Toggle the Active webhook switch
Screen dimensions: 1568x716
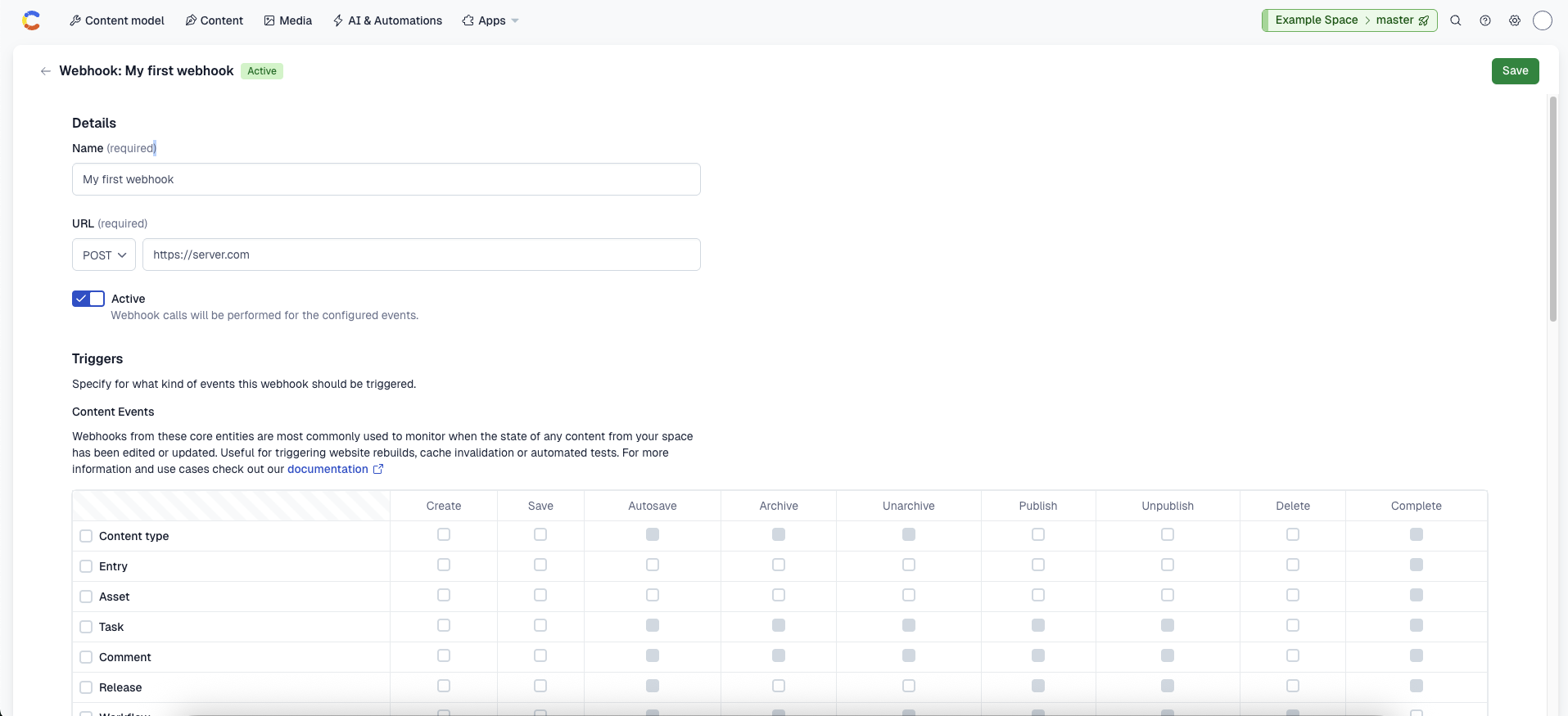pos(88,299)
